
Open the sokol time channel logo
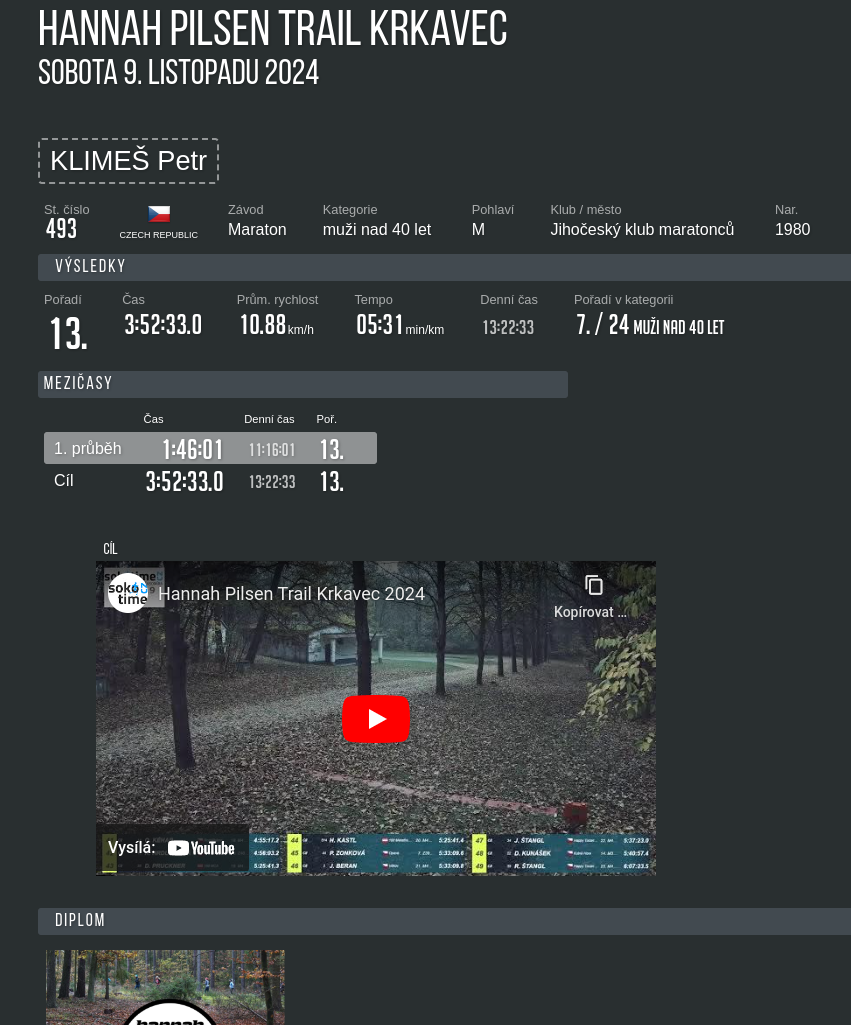tap(128, 593)
